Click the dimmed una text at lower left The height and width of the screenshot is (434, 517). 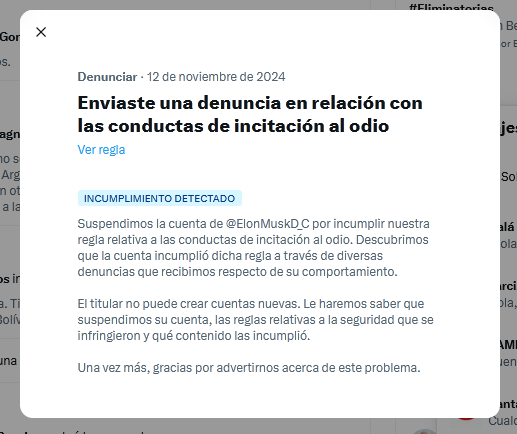[8, 361]
